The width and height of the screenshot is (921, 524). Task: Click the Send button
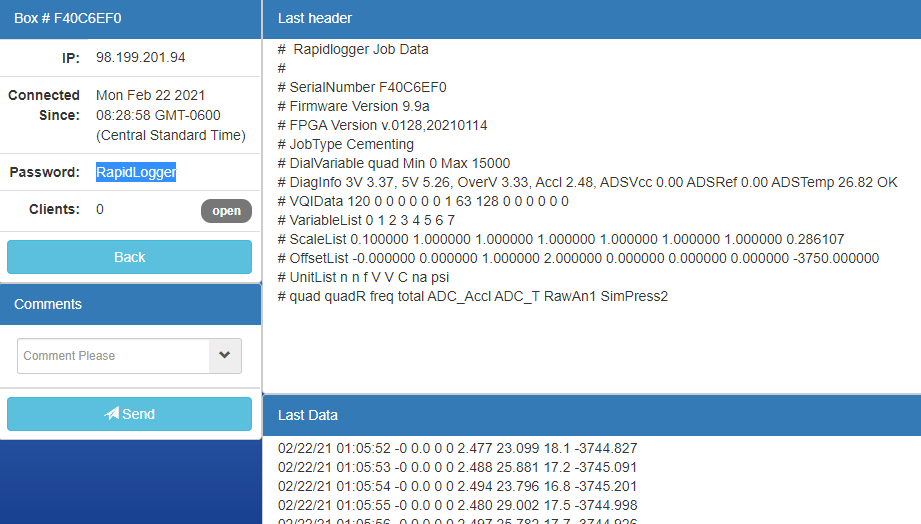[x=129, y=414]
